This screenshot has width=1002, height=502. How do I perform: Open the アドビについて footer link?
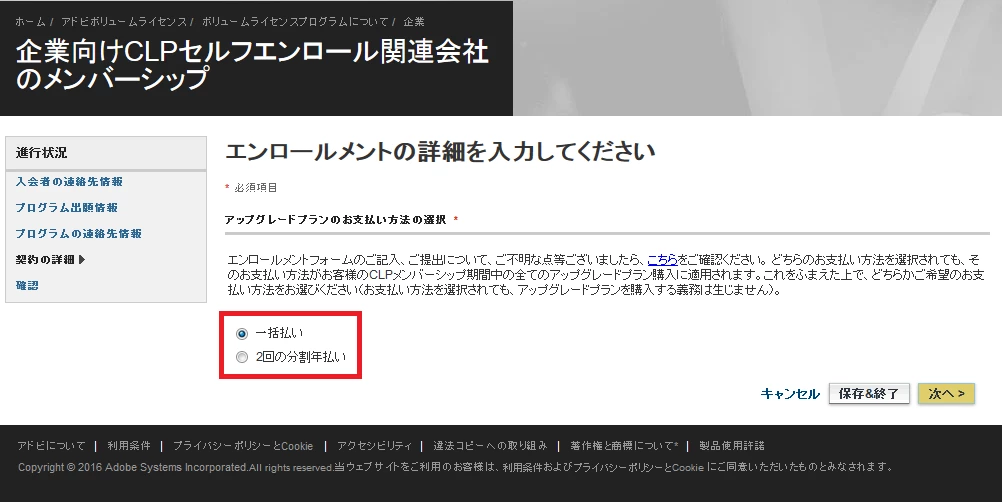(51, 446)
